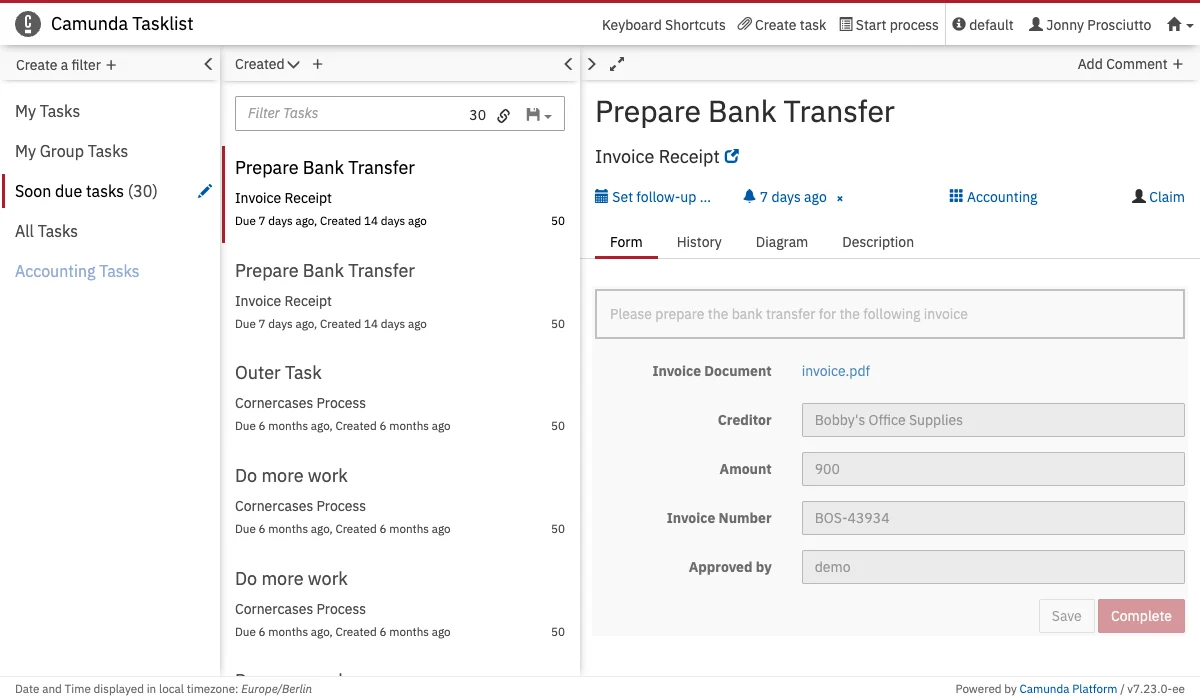Image resolution: width=1200 pixels, height=700 pixels.
Task: Set follow-up date calendar link
Action: tap(653, 197)
